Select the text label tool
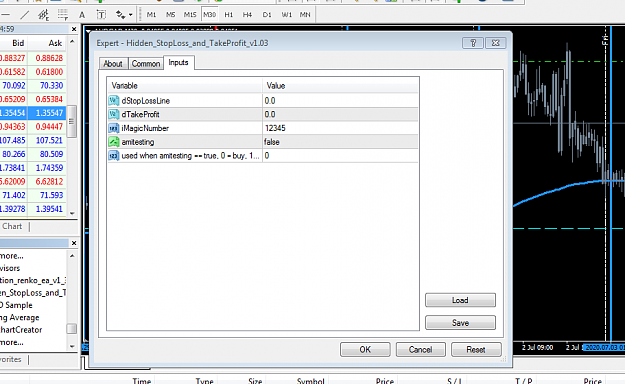Viewport: 625px width, 384px height. 82,15
